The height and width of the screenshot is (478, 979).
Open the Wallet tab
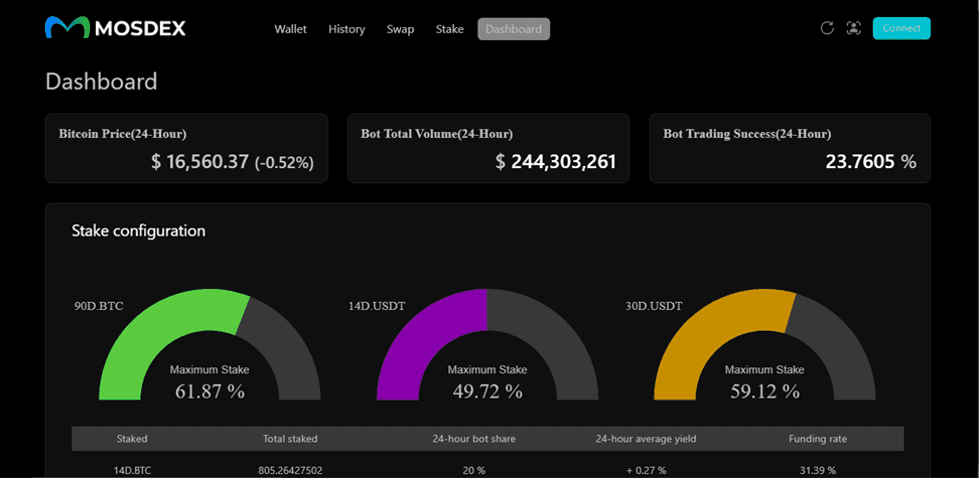291,29
